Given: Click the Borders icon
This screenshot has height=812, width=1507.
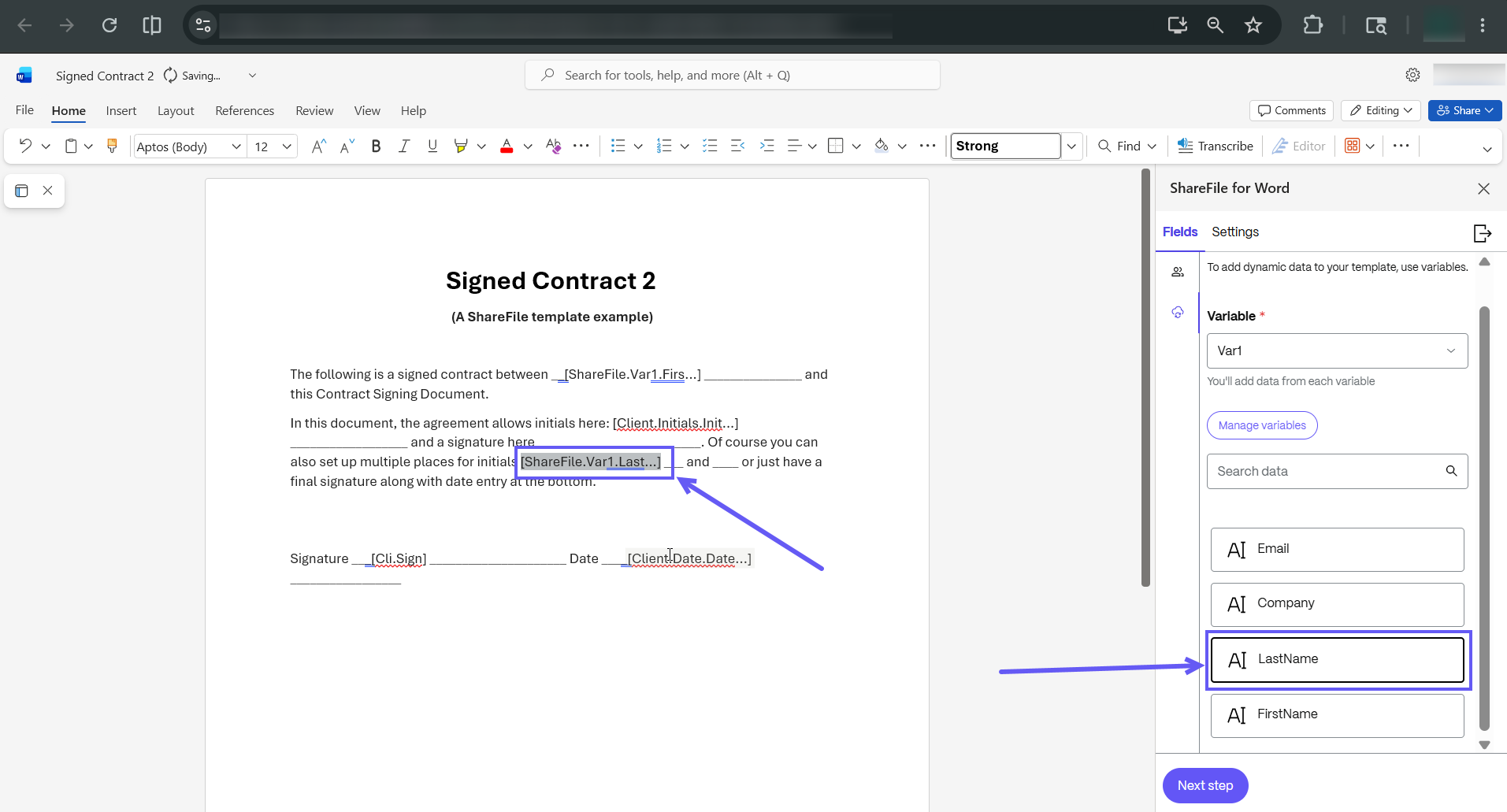Looking at the screenshot, I should (x=837, y=146).
